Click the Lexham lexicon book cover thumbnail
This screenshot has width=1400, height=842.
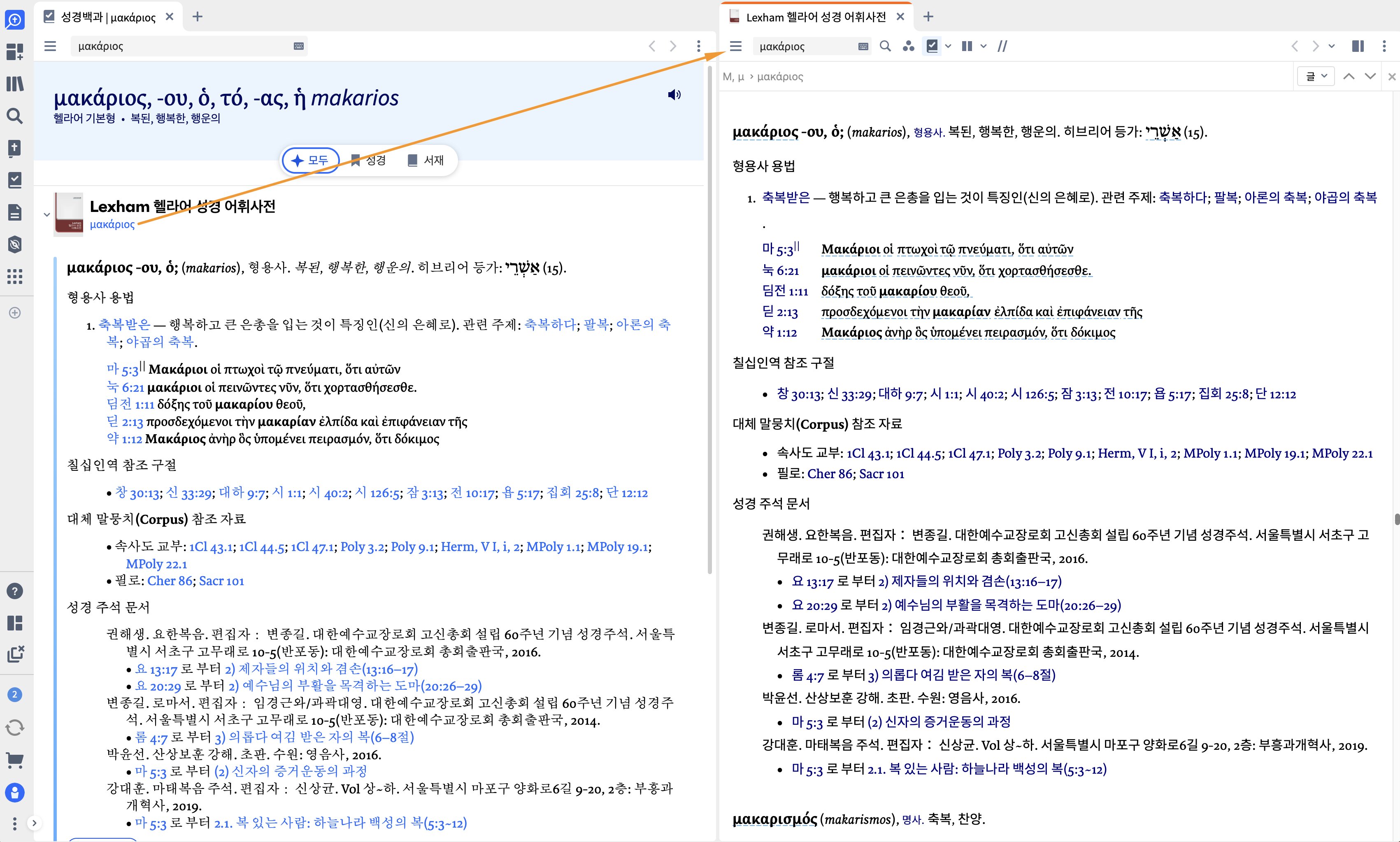69,214
